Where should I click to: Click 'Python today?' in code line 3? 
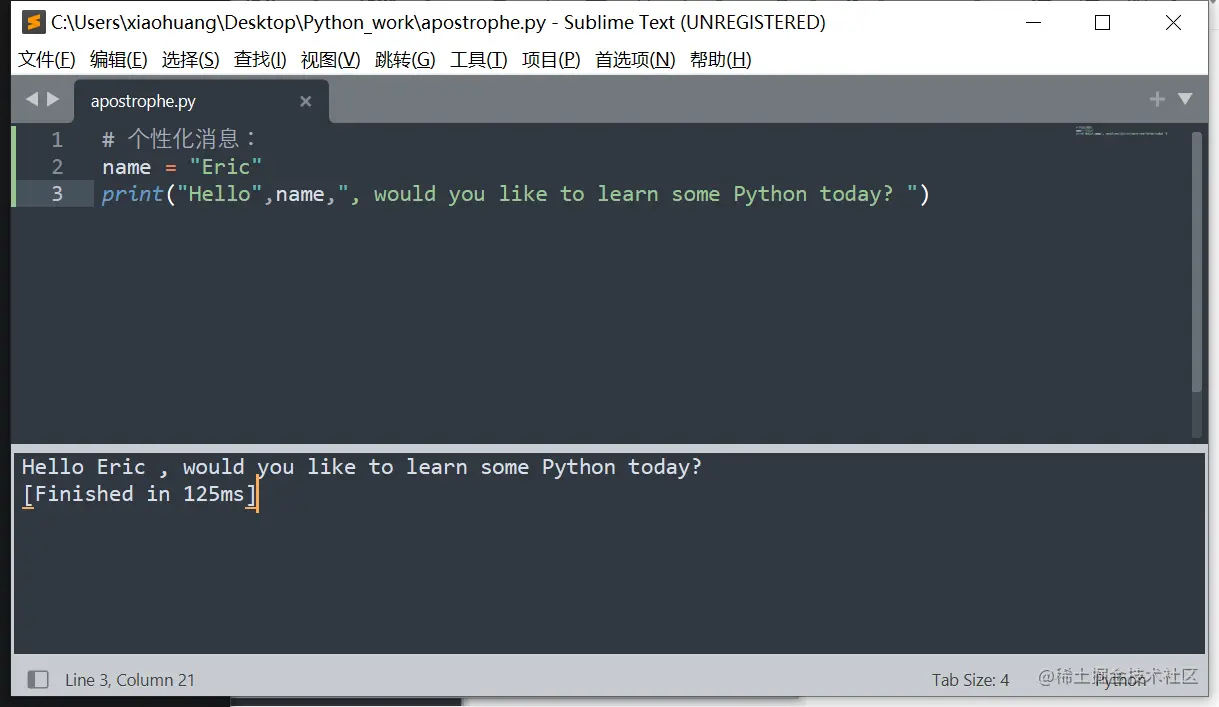pos(813,194)
